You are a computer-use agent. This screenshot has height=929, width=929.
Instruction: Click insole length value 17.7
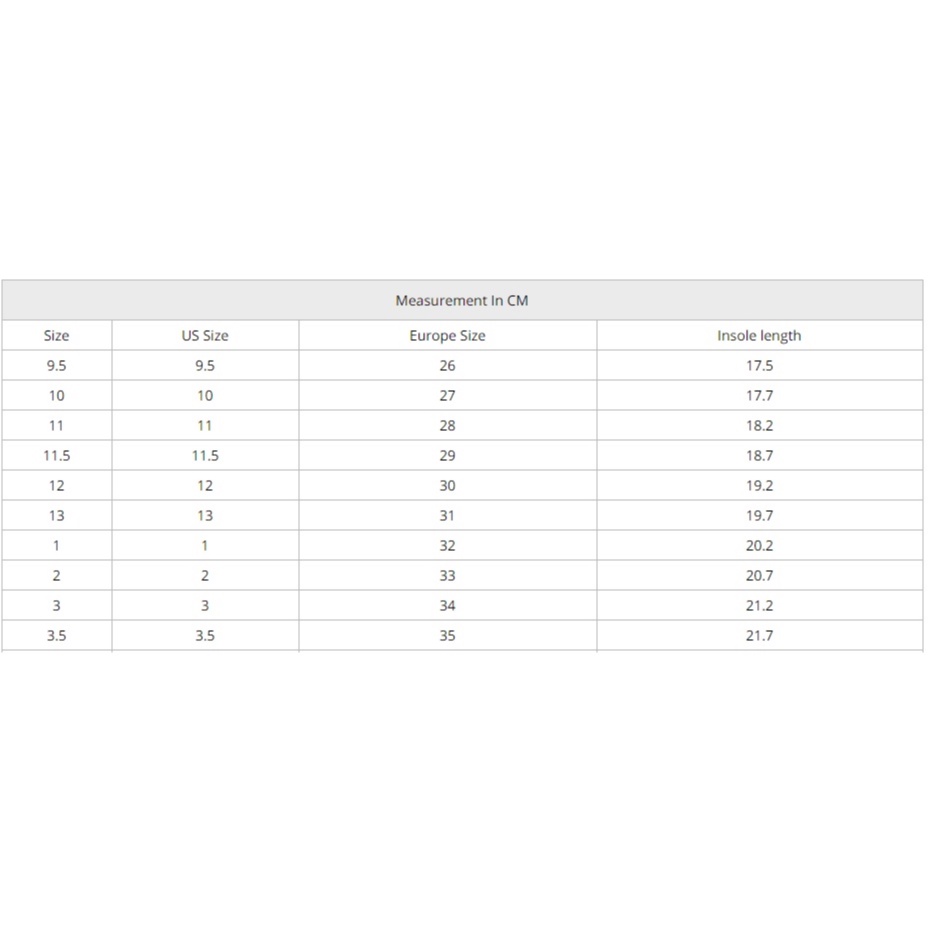759,396
